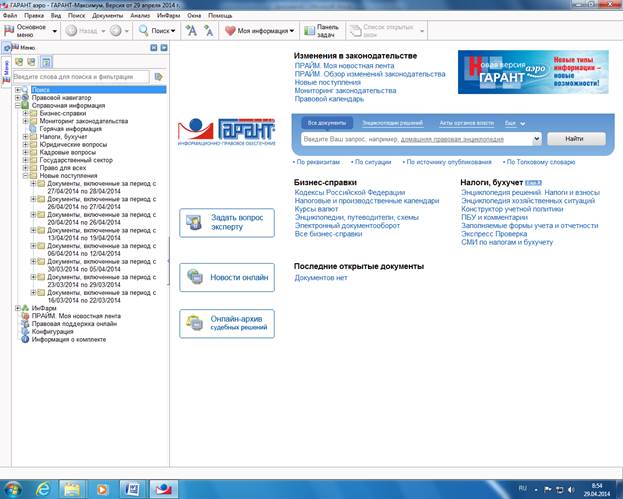Viewport: 623px width, 499px height.
Task: Open Панель задач toolbar icon
Action: pyautogui.click(x=309, y=31)
